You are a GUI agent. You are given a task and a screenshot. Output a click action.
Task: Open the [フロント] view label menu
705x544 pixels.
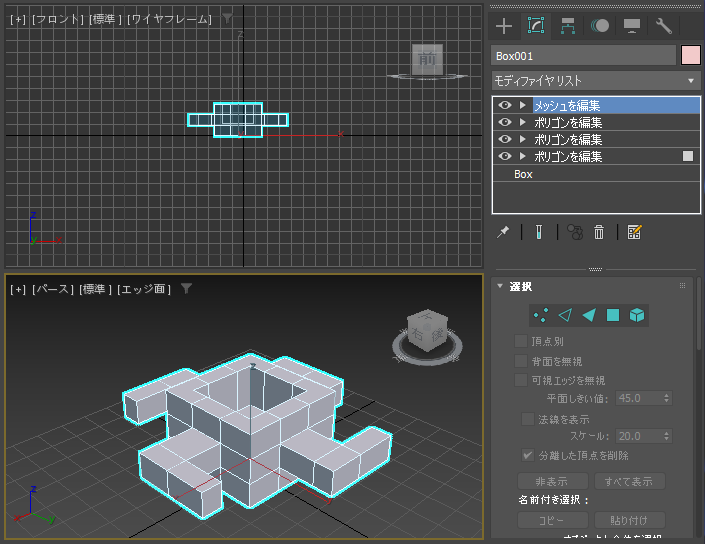pyautogui.click(x=58, y=19)
